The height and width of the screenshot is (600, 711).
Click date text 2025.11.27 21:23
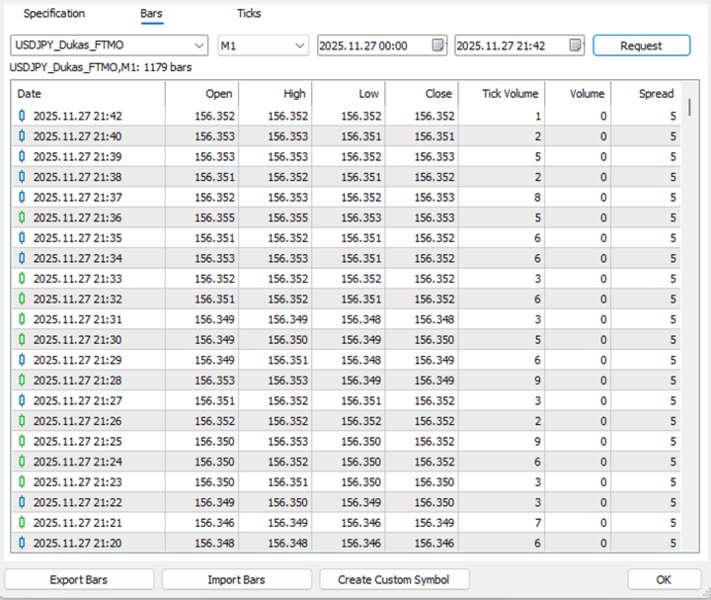78,482
